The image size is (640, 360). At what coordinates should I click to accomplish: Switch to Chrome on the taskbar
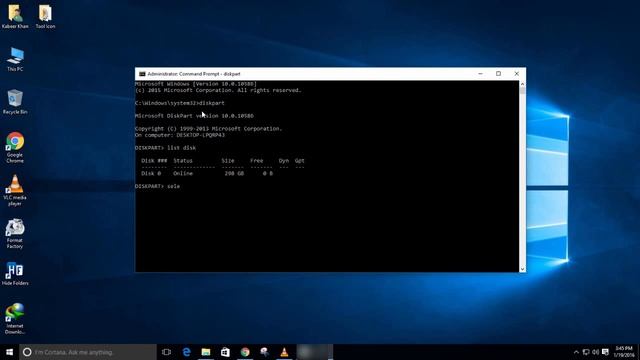pos(245,352)
